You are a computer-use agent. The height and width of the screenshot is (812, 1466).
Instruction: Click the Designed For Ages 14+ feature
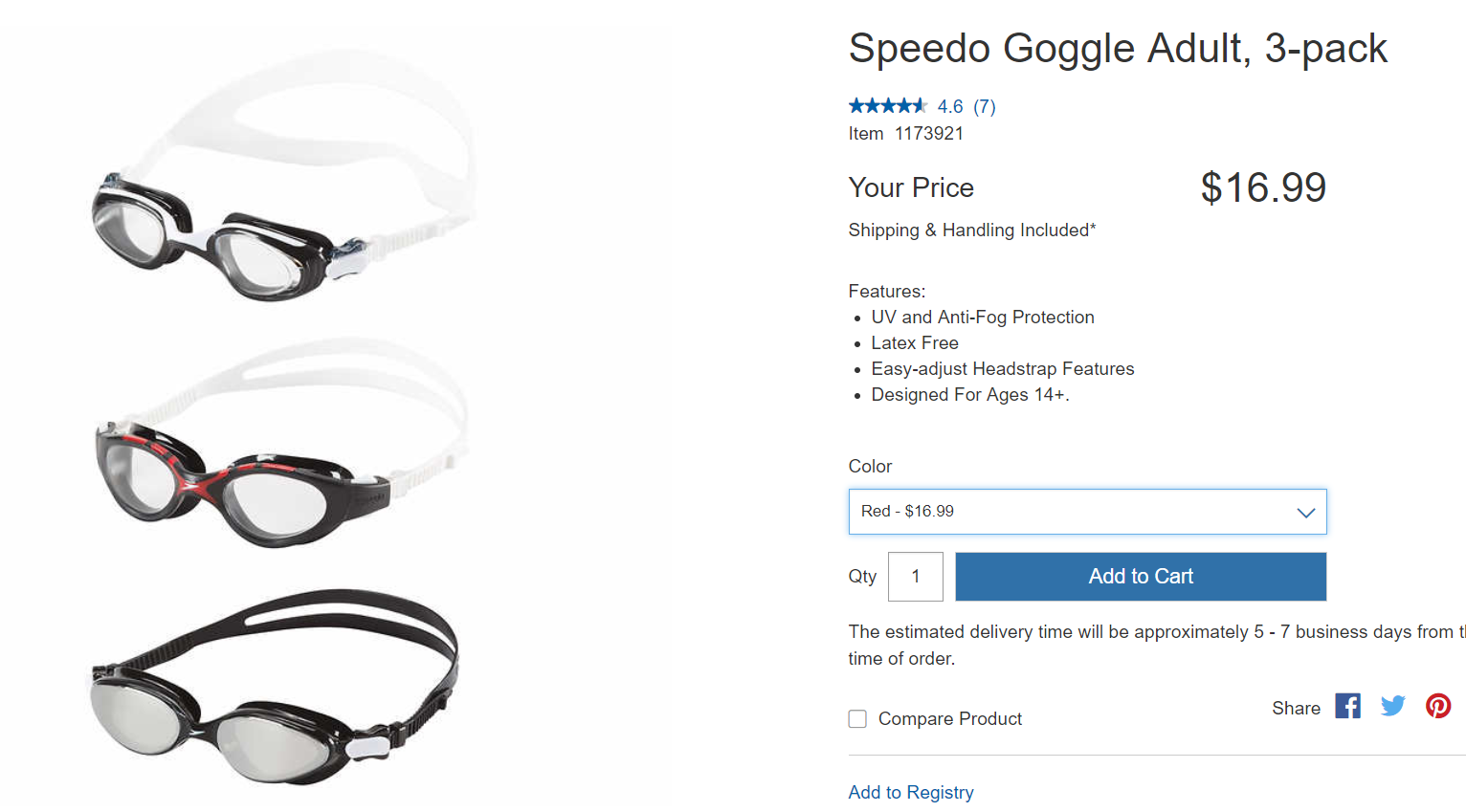(x=969, y=395)
